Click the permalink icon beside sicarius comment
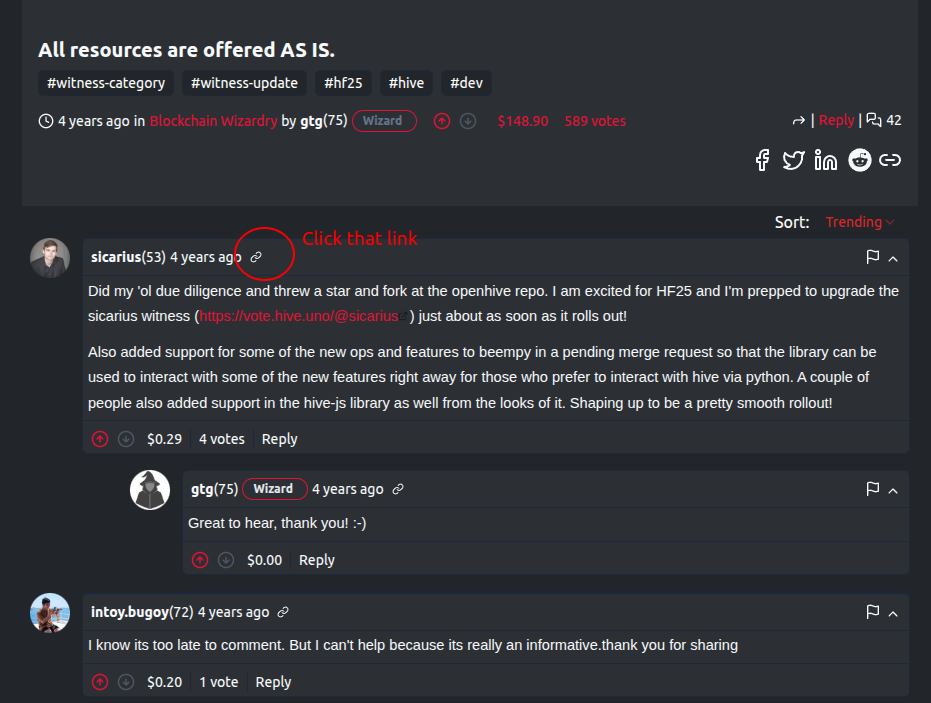This screenshot has width=931, height=703. [x=256, y=257]
